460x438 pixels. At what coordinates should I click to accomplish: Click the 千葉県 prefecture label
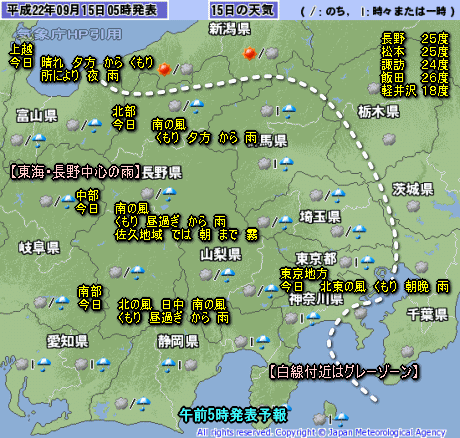tap(427, 314)
